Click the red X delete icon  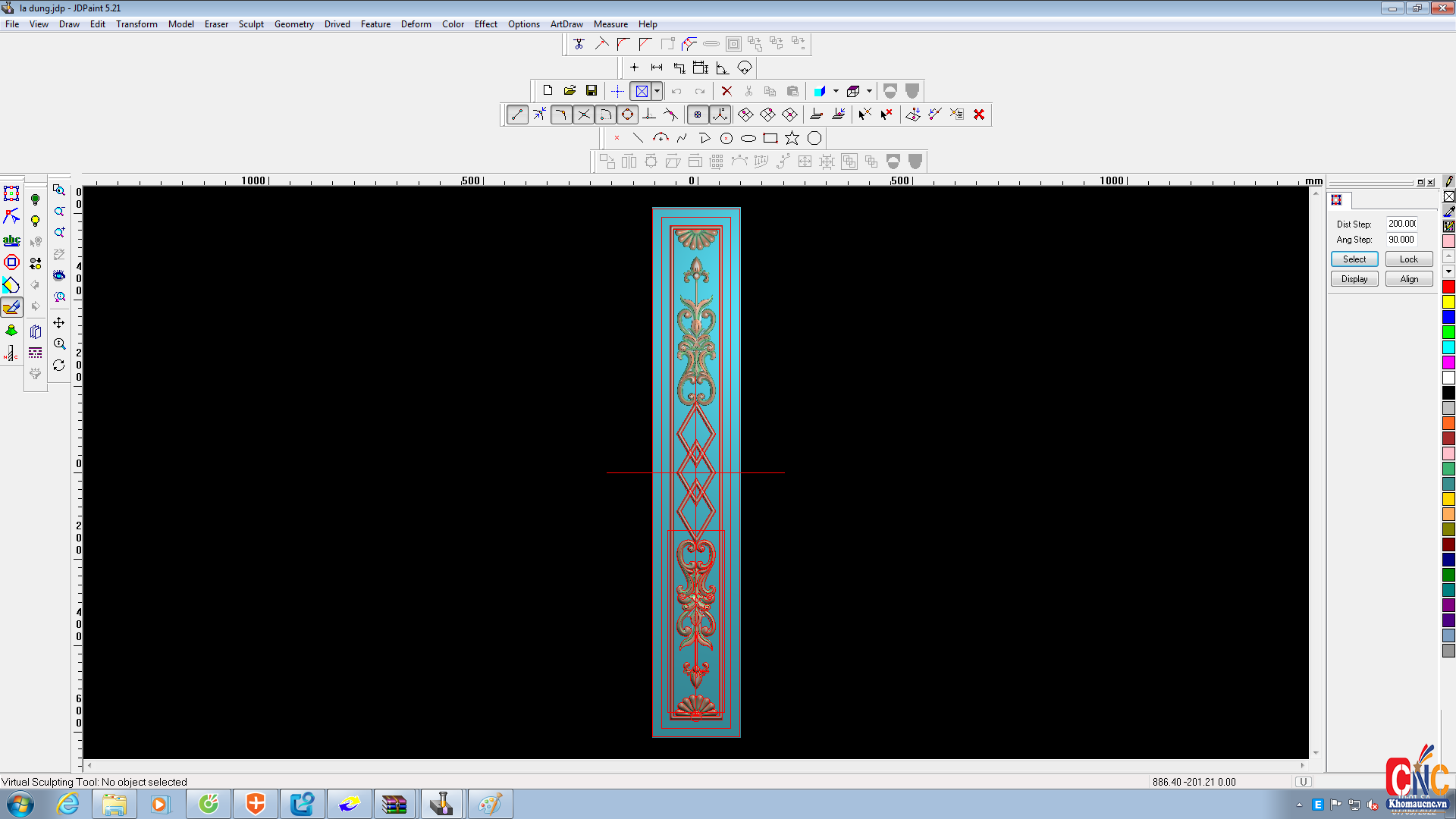tap(726, 91)
